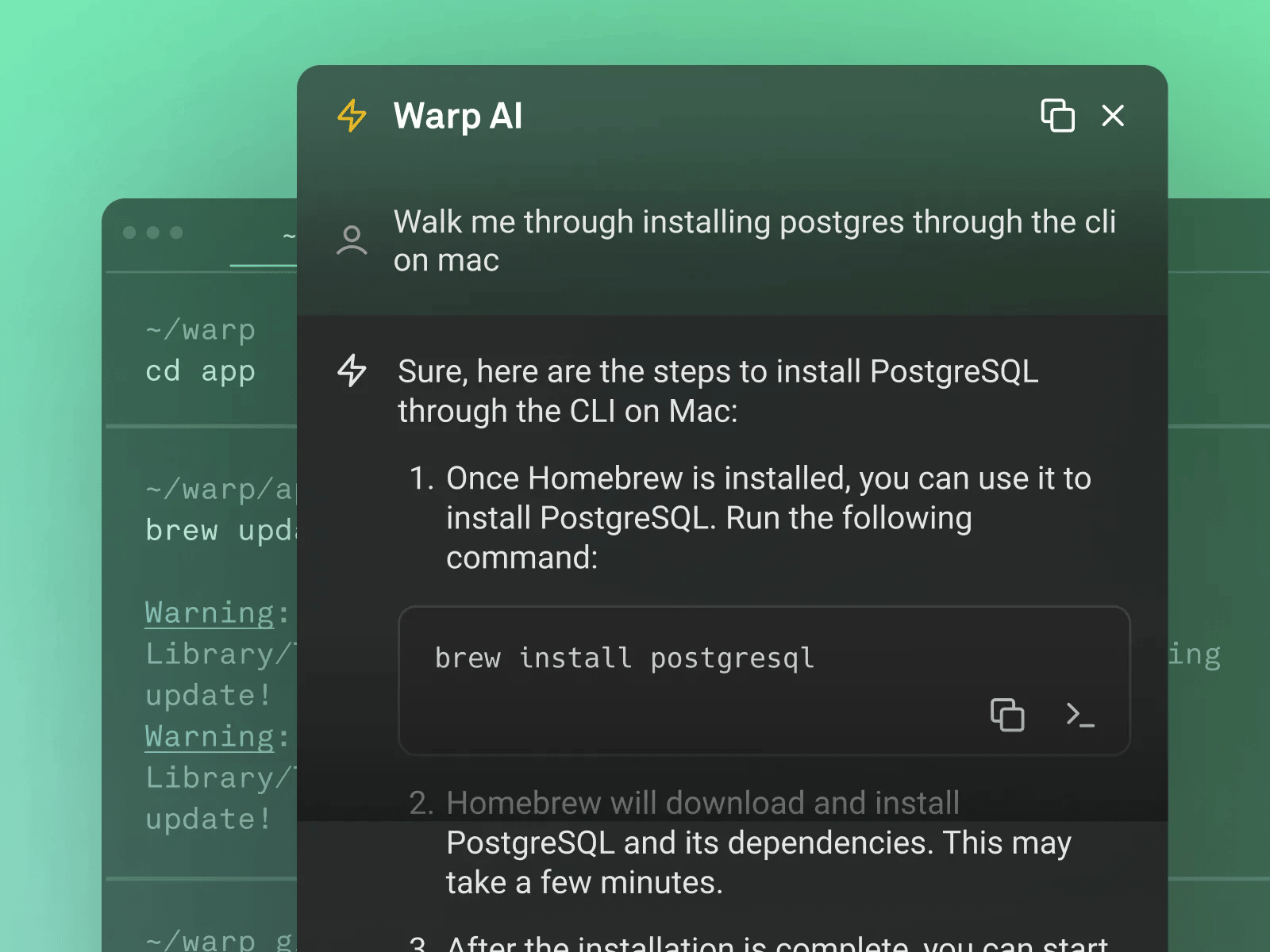This screenshot has height=952, width=1270.
Task: Click the green traffic light dot
Action: (177, 232)
